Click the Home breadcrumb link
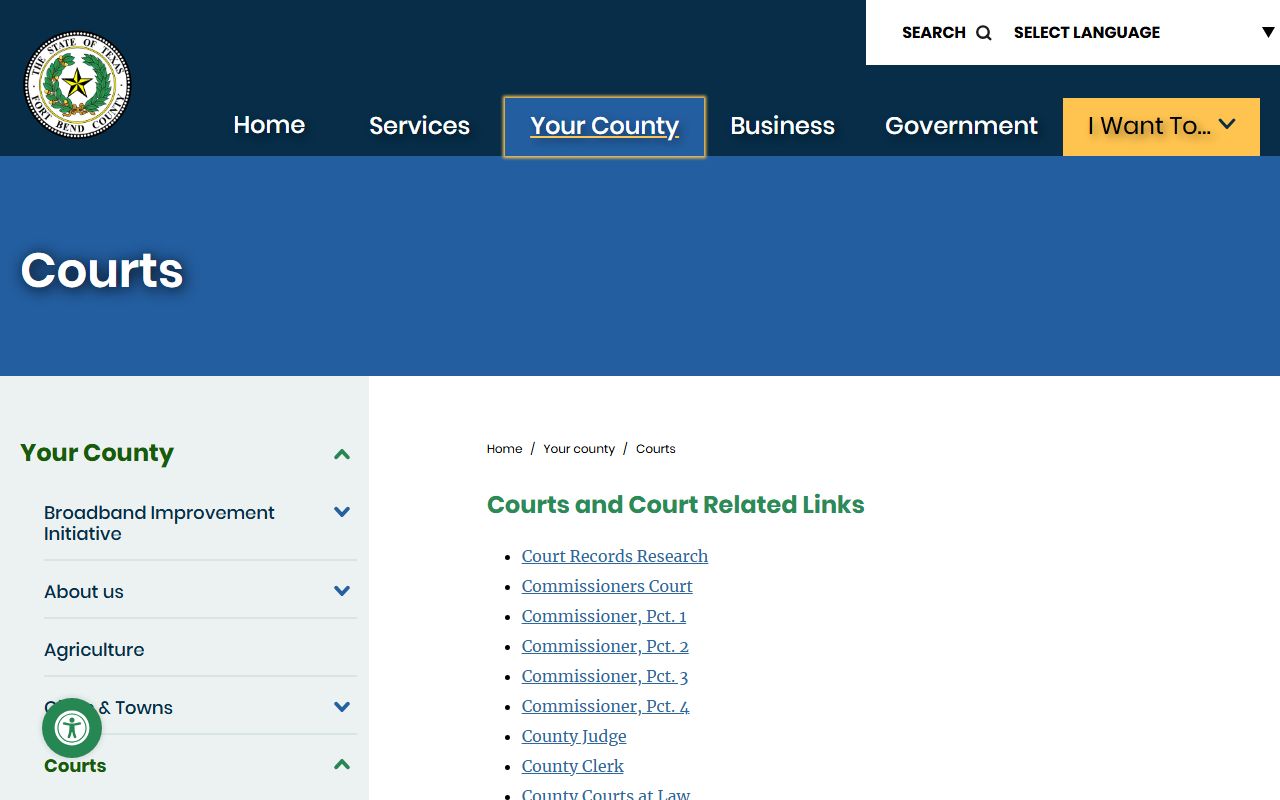Image resolution: width=1280 pixels, height=800 pixels. coord(504,449)
